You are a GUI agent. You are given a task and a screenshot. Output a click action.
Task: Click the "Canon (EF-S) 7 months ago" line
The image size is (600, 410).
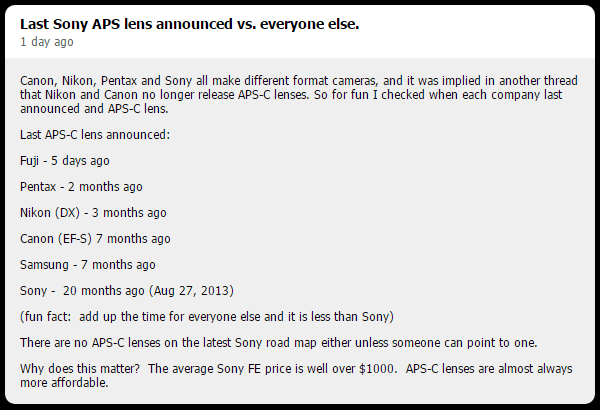coord(95,239)
